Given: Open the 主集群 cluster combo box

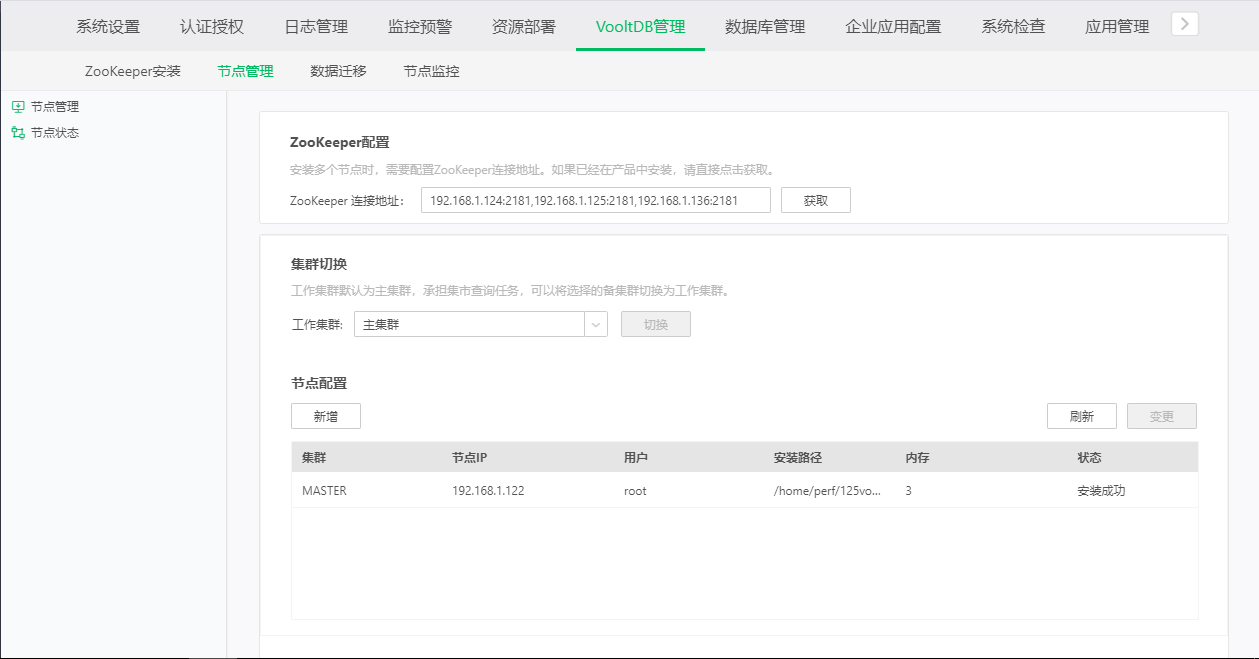Looking at the screenshot, I should [469, 324].
